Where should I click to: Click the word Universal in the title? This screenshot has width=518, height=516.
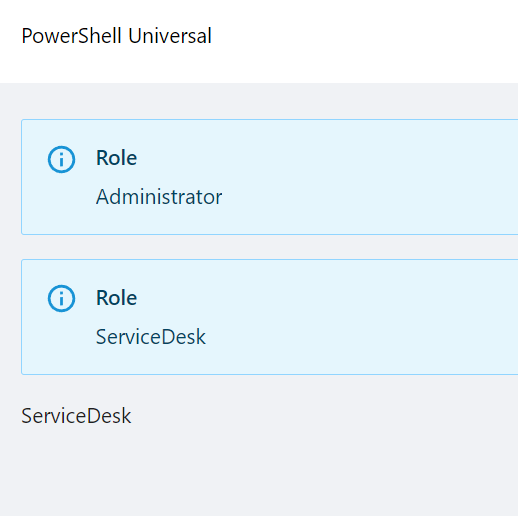point(170,36)
